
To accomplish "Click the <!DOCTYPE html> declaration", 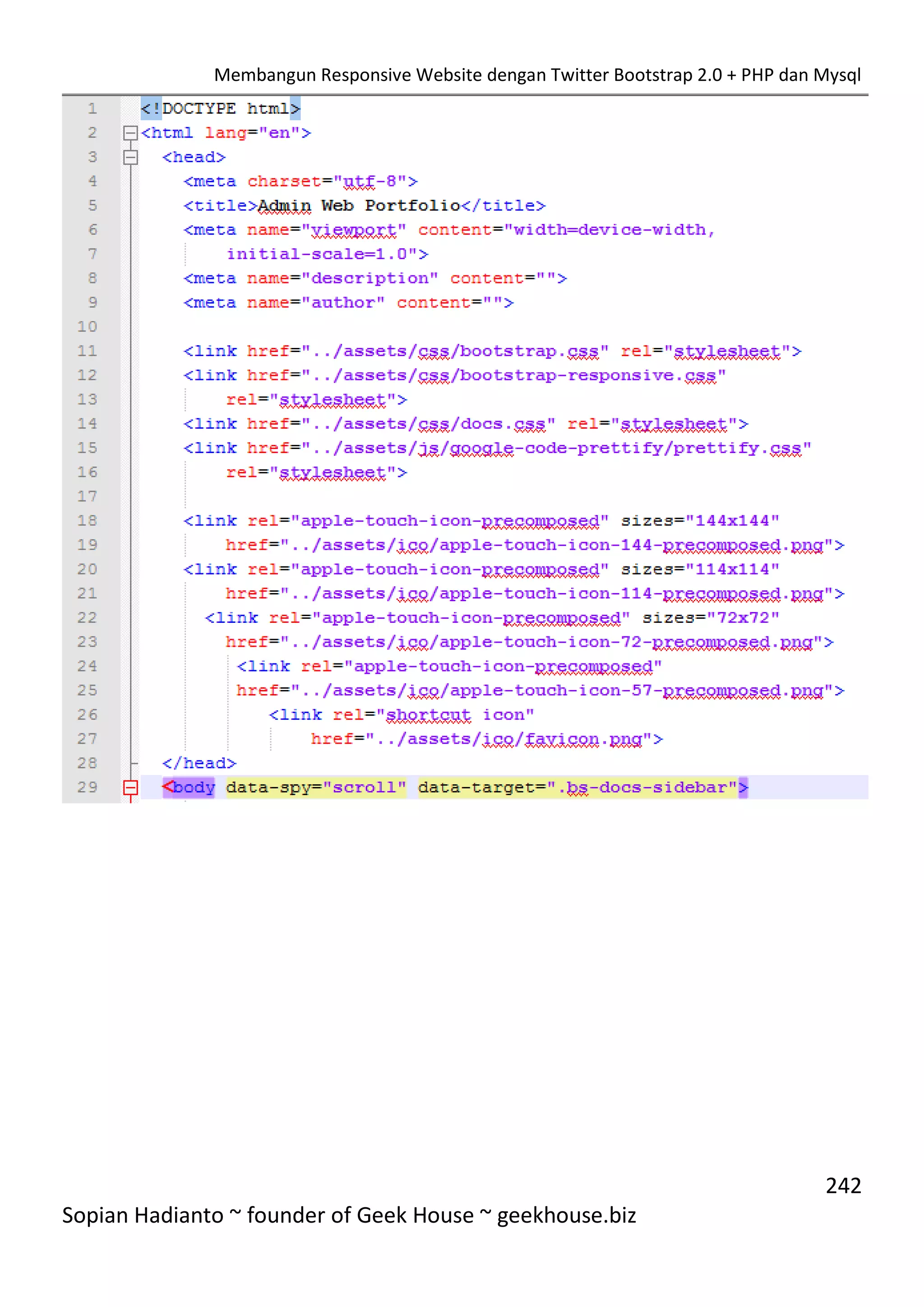I will 220,109.
